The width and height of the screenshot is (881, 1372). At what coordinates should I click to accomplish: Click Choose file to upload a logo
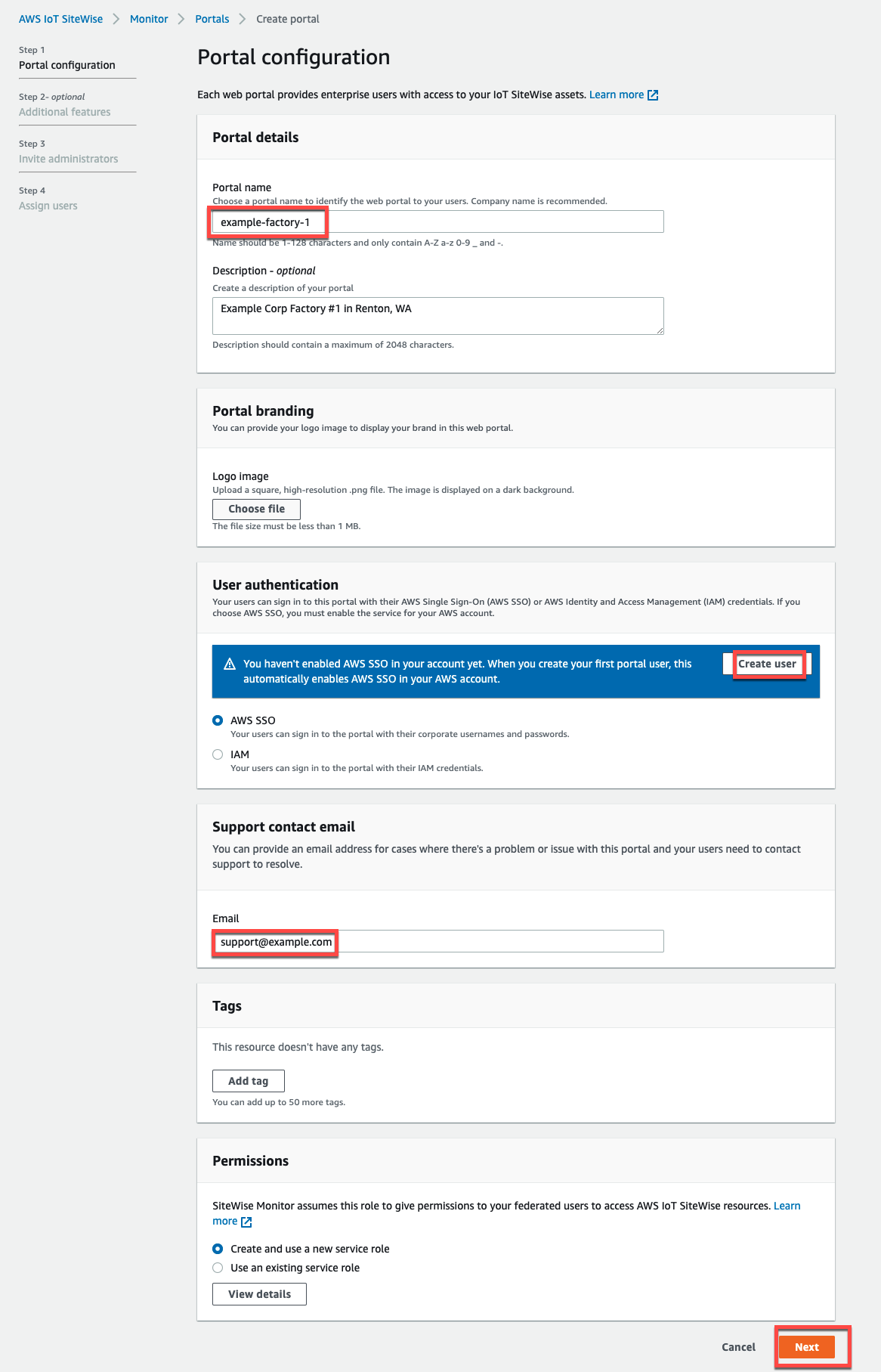pos(255,509)
